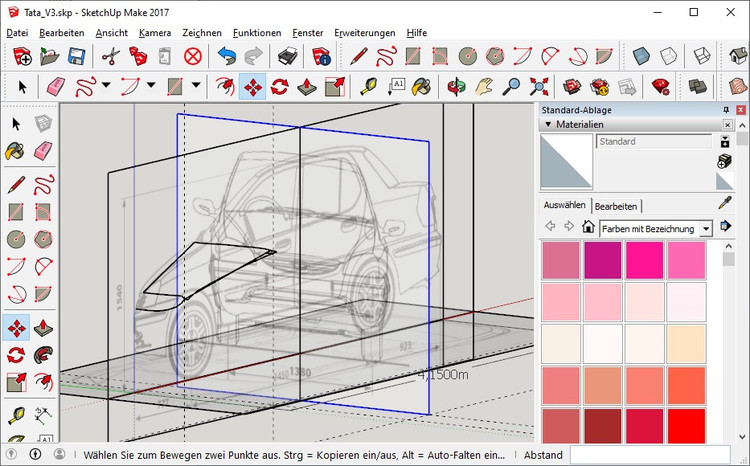Image resolution: width=750 pixels, height=466 pixels.
Task: Open a file with the folder icon
Action: point(49,56)
